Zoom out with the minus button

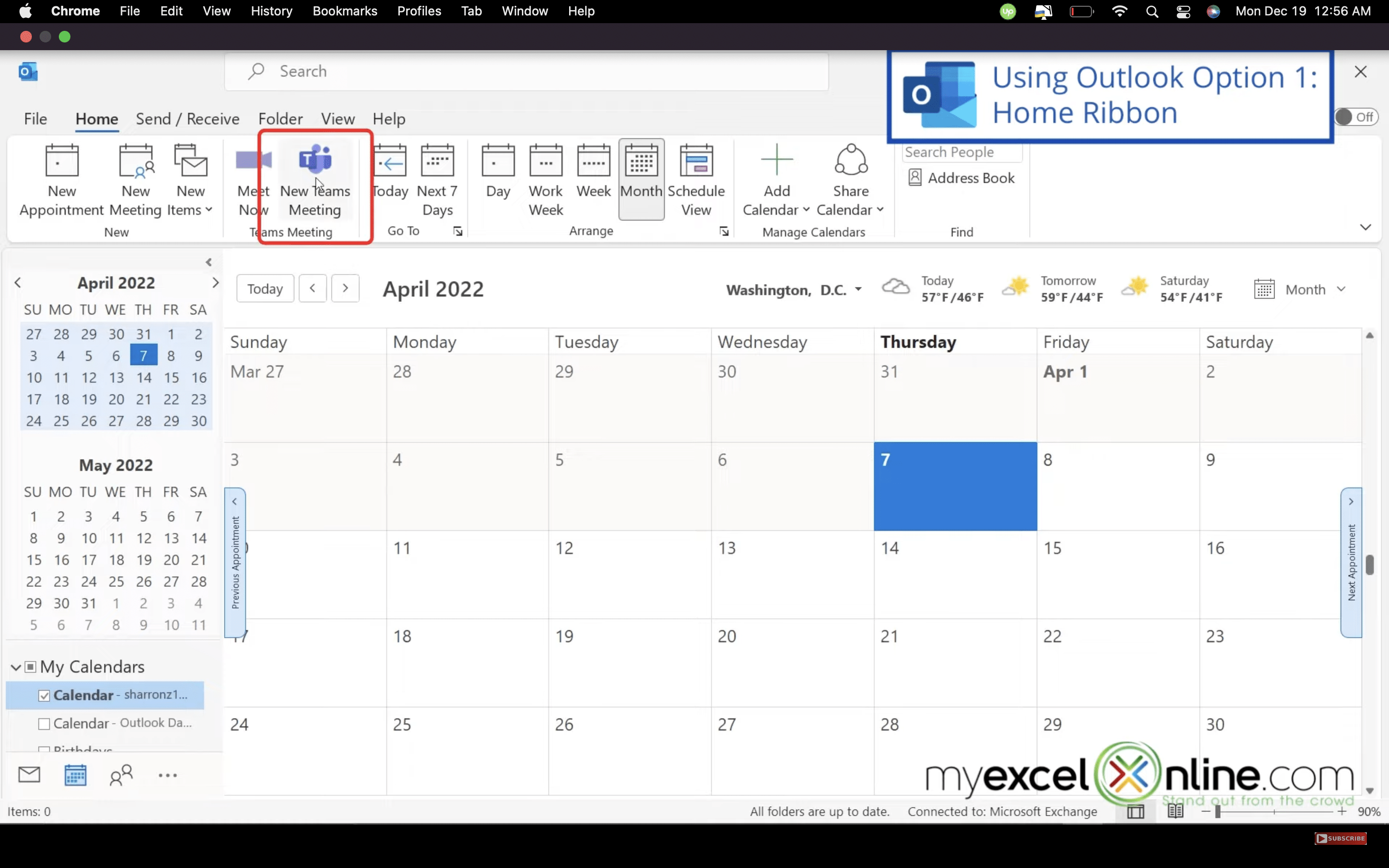1205,811
